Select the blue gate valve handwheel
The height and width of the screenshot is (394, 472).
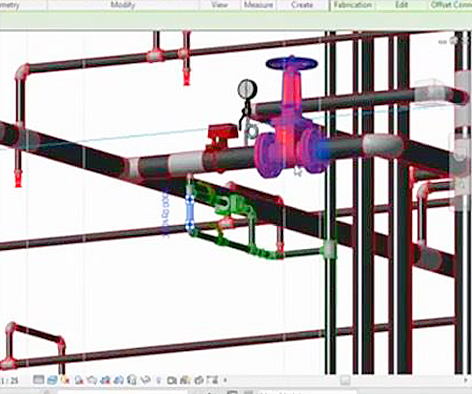click(292, 63)
